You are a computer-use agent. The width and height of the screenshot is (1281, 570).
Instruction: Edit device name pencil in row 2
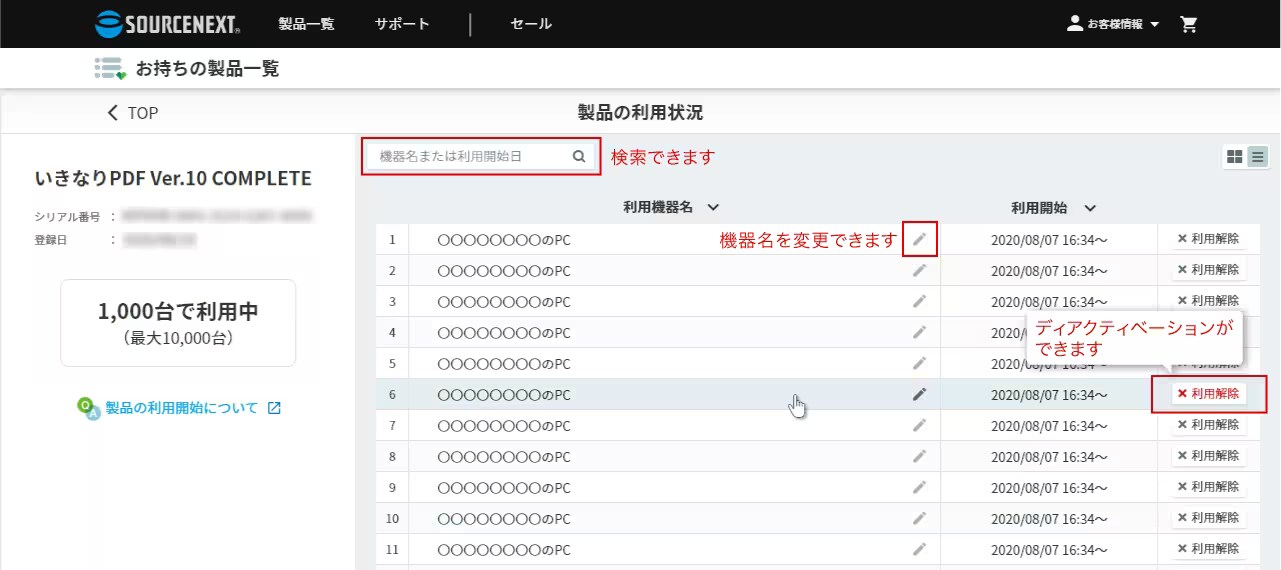coord(919,270)
